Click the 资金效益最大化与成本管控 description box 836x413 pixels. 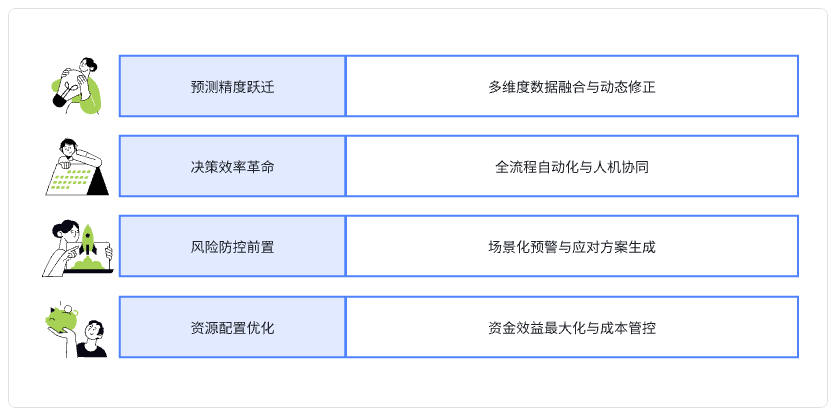[x=572, y=327]
